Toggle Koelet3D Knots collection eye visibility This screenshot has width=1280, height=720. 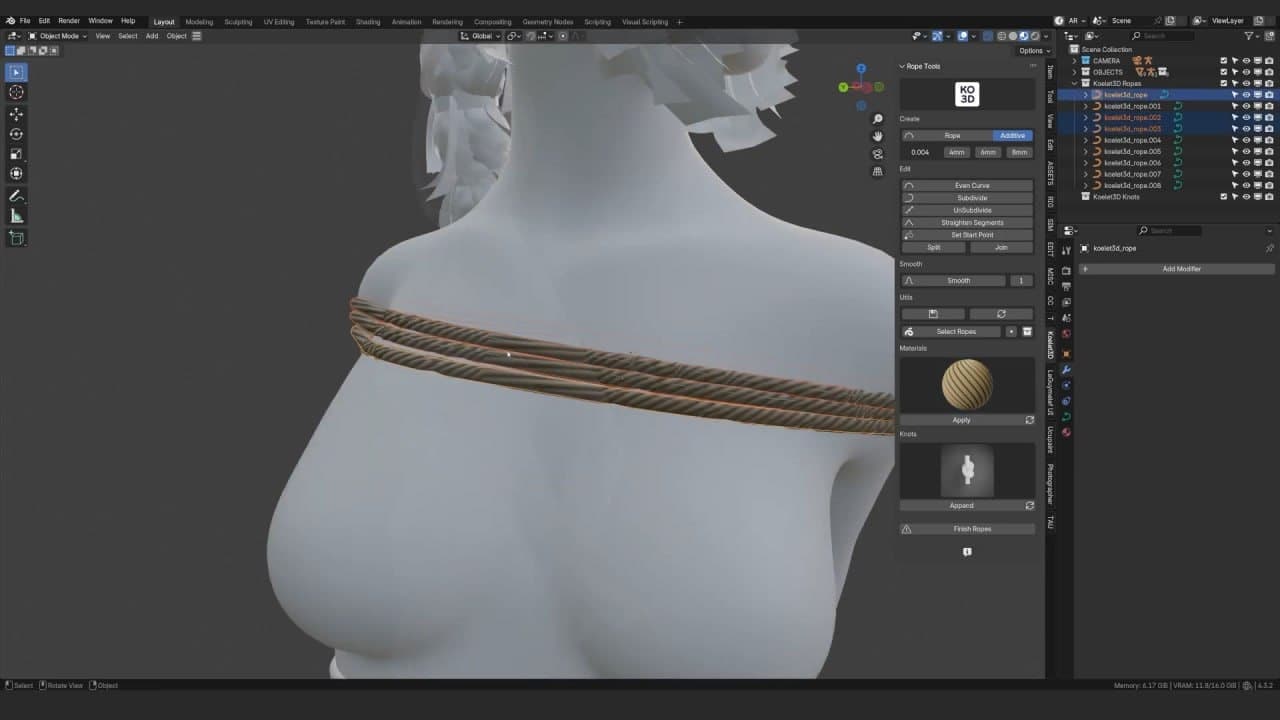point(1246,197)
